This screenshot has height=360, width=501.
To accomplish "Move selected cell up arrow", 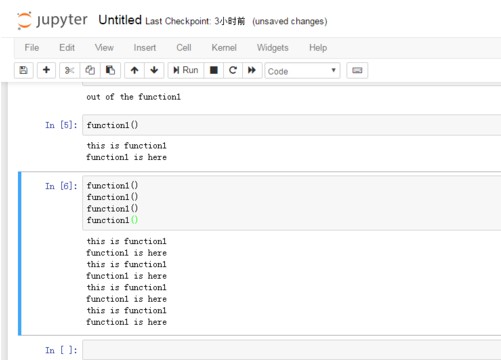I will [134, 70].
